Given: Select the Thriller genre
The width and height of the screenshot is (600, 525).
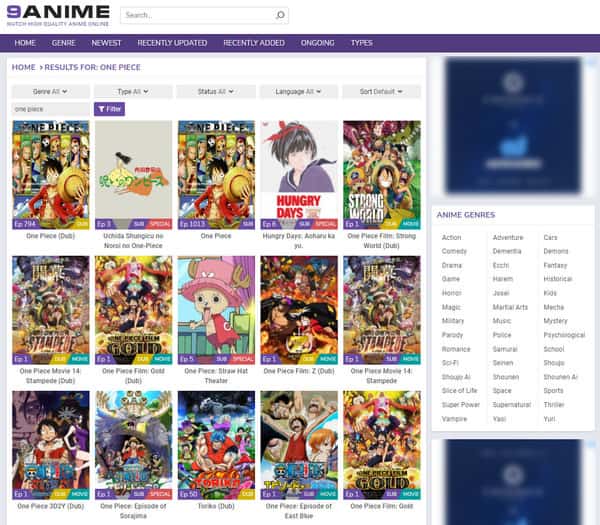Looking at the screenshot, I should [x=554, y=405].
